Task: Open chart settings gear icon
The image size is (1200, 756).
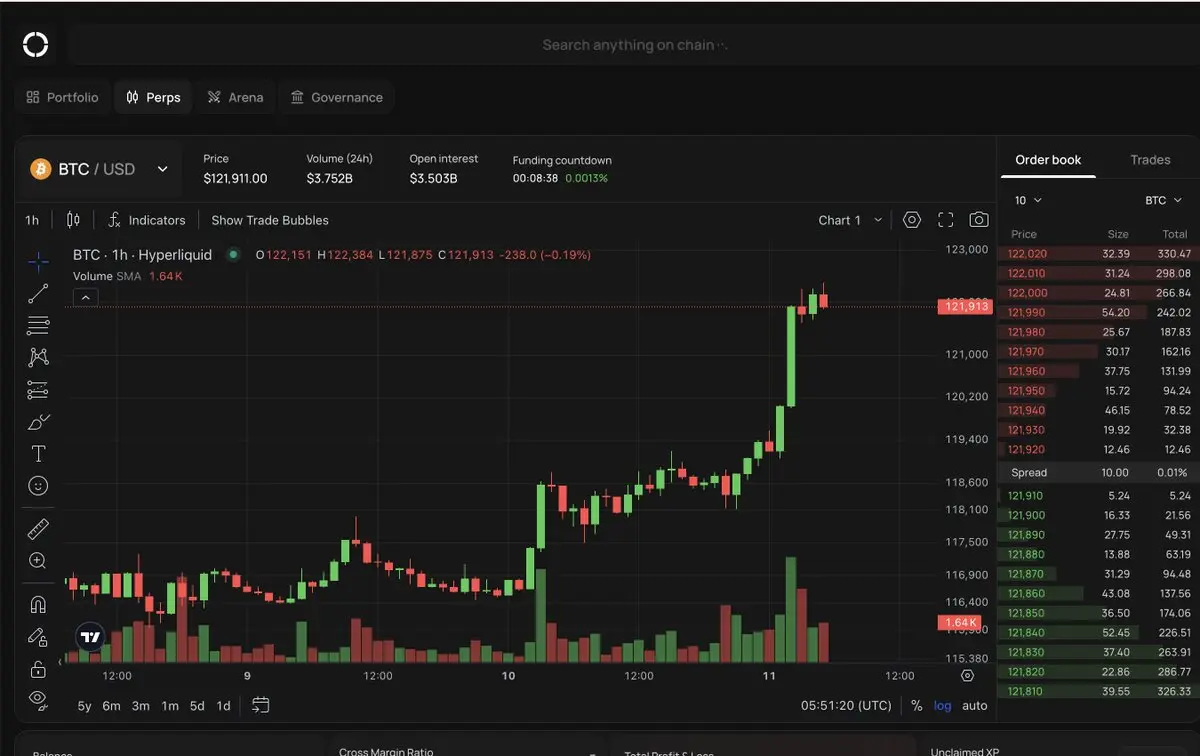Action: coord(911,220)
